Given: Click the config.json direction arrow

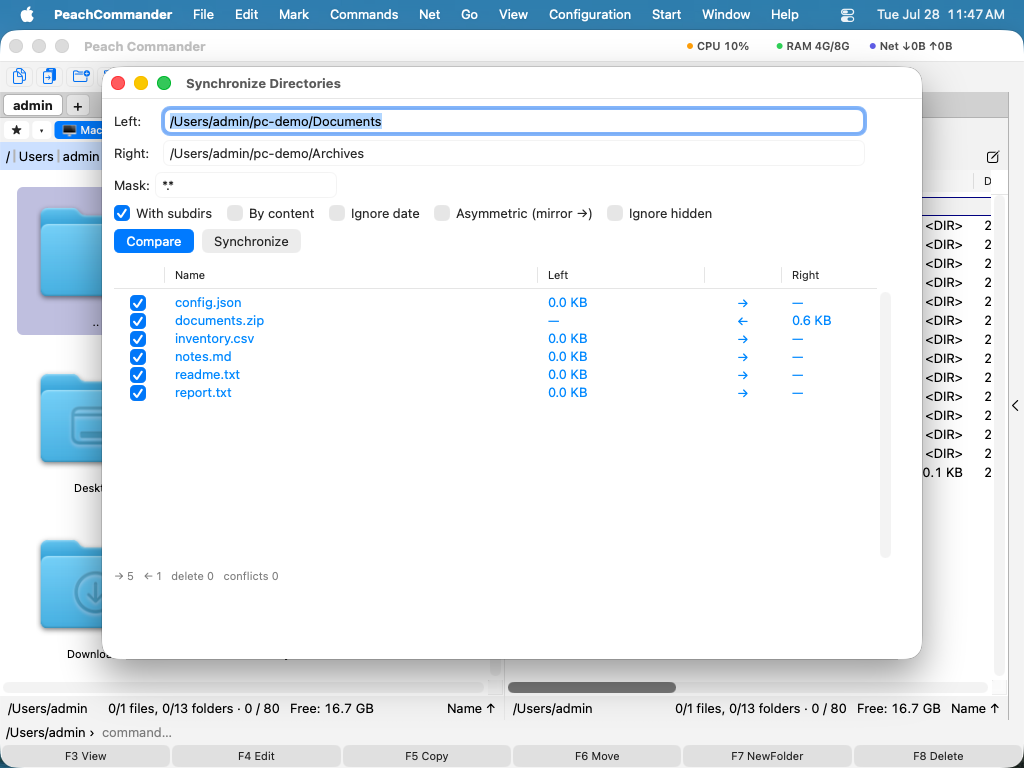Looking at the screenshot, I should pos(743,303).
